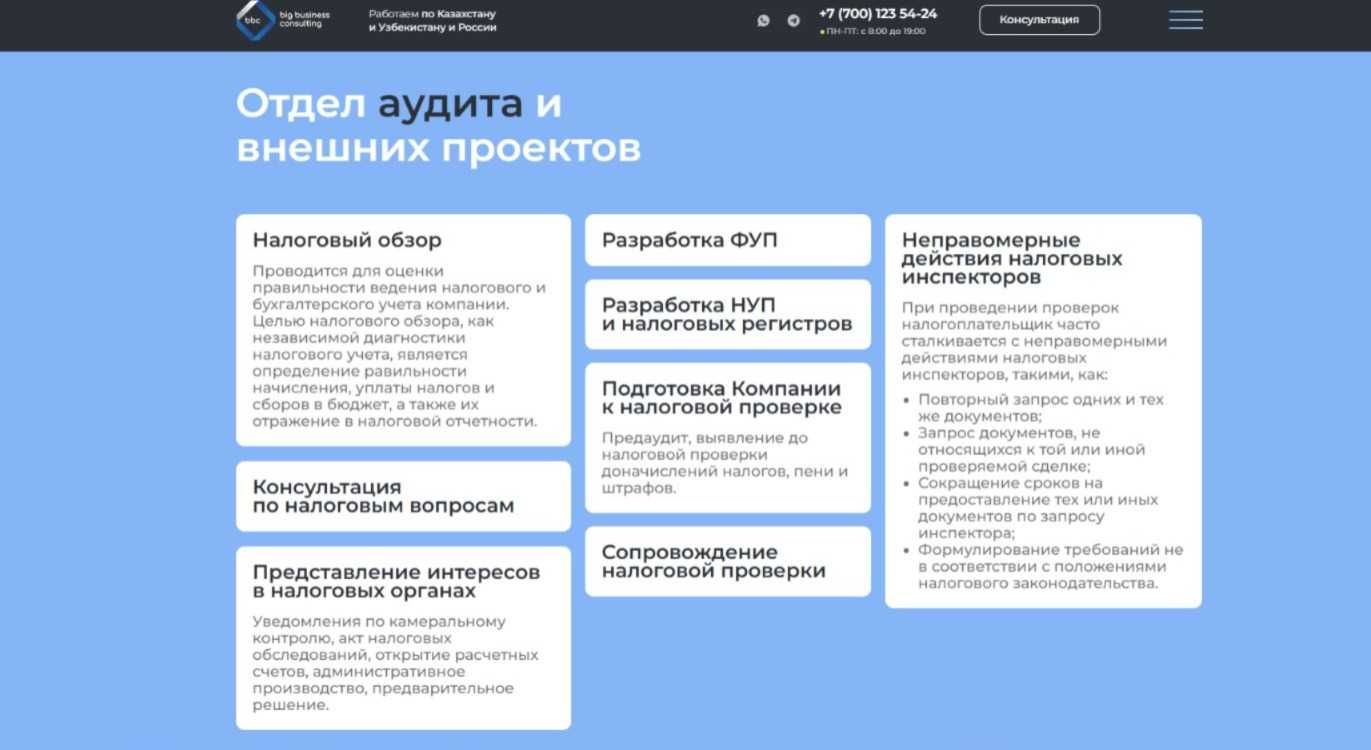
Task: Click the 'Уведомления по камеральному контролю' description
Action: click(396, 663)
